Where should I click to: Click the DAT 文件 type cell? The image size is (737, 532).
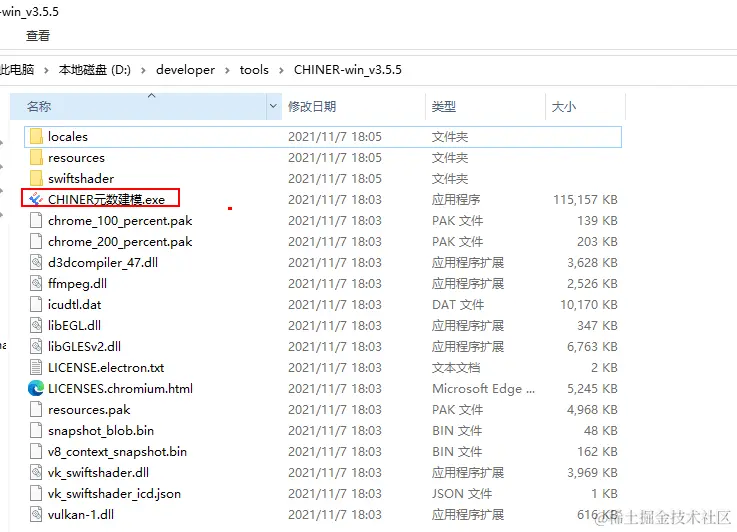458,305
